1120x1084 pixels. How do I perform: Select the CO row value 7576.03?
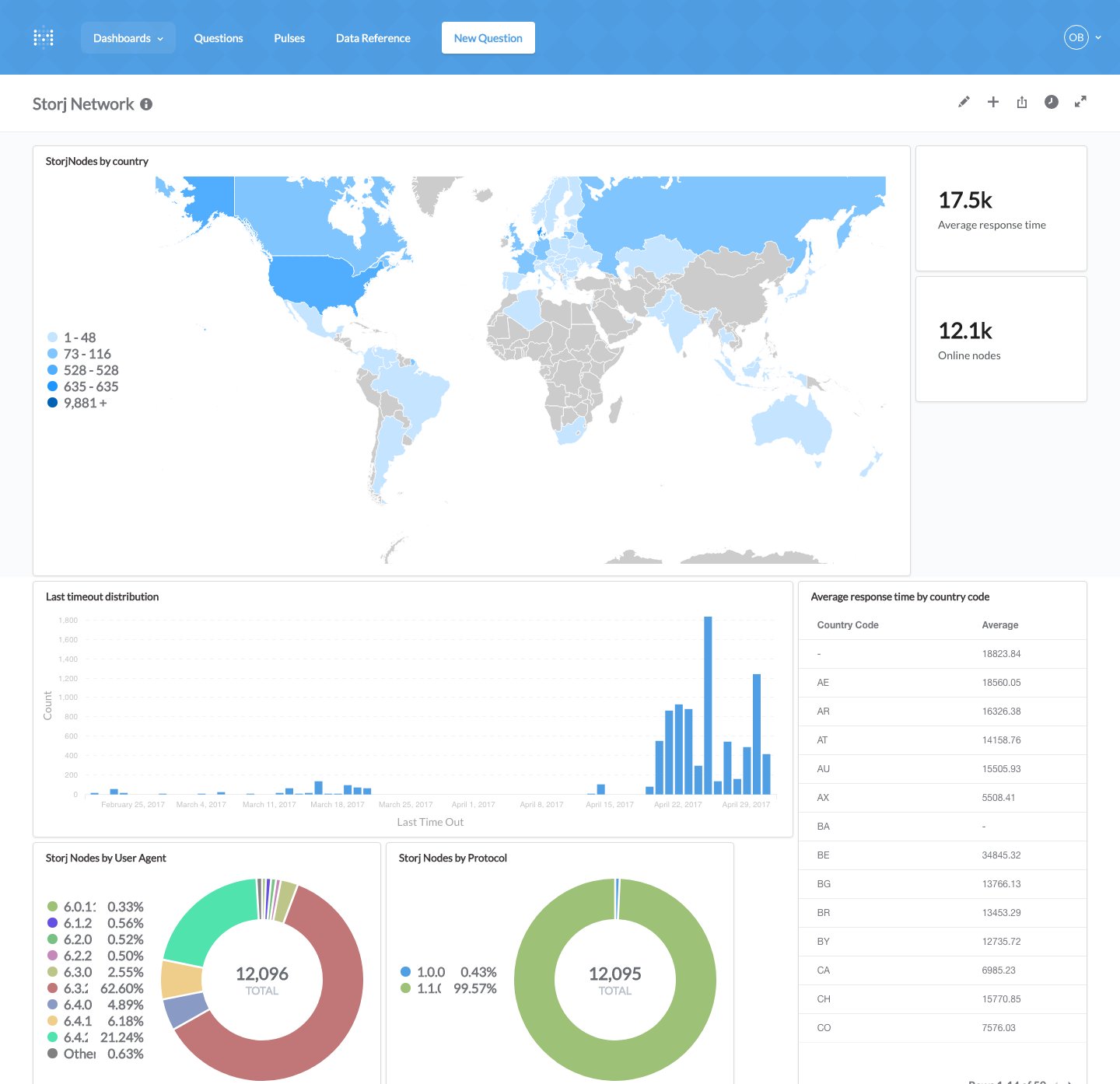(999, 1028)
